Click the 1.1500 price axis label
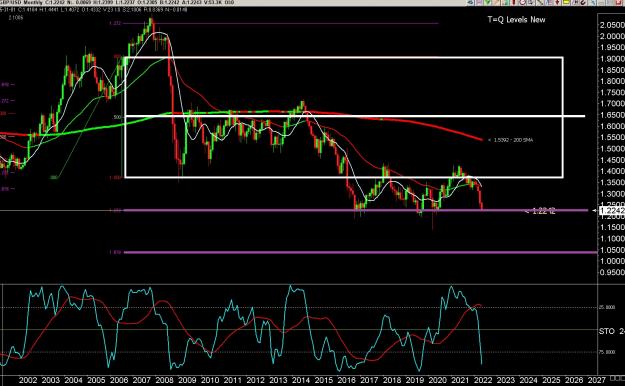This screenshot has width=625, height=386. coord(612,227)
